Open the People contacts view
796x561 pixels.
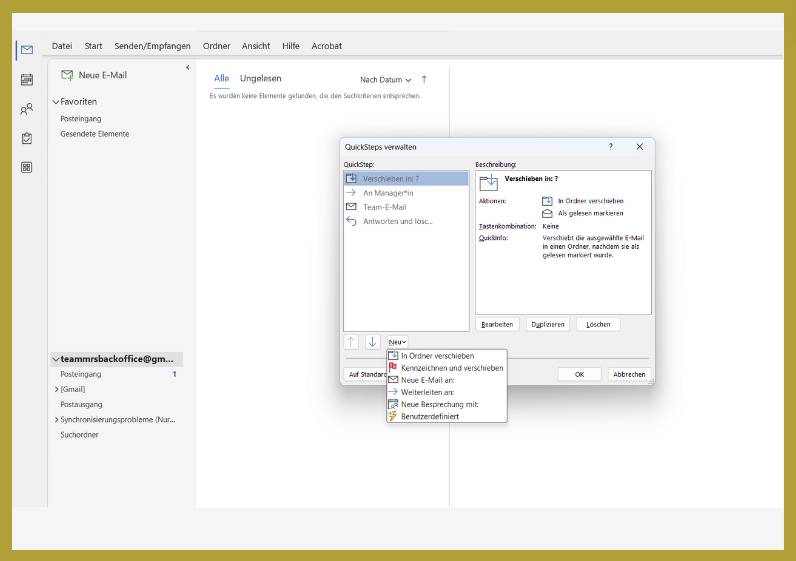[x=27, y=109]
